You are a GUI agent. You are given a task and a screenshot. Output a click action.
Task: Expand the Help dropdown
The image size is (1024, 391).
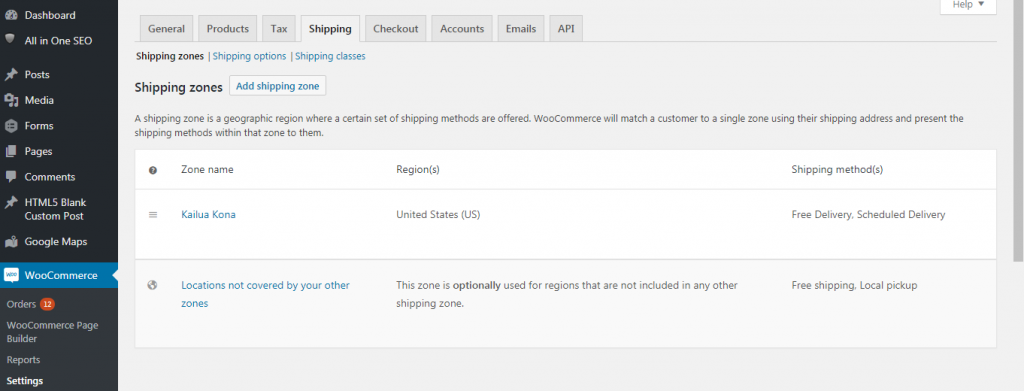click(x=968, y=6)
